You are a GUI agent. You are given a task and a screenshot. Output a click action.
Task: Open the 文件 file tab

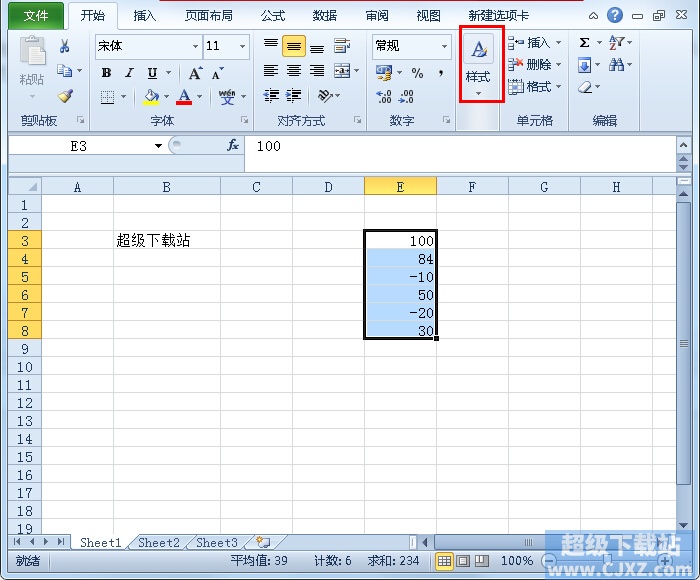[x=36, y=16]
